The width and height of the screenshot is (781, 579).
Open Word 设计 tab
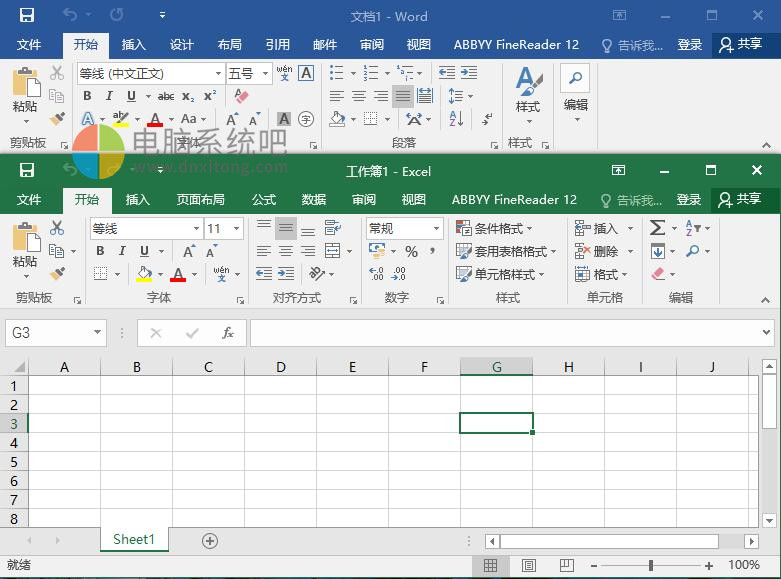[x=181, y=45]
